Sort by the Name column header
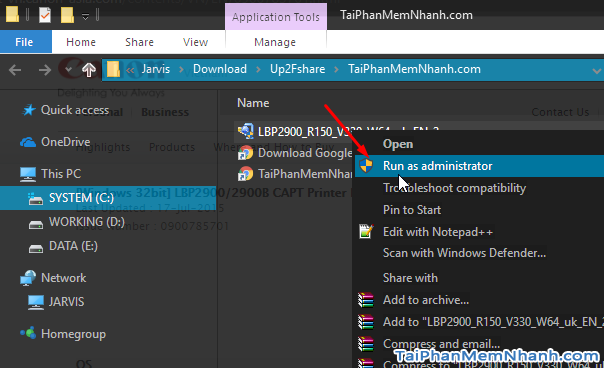Screen dimensions: 604x368 [x=253, y=103]
